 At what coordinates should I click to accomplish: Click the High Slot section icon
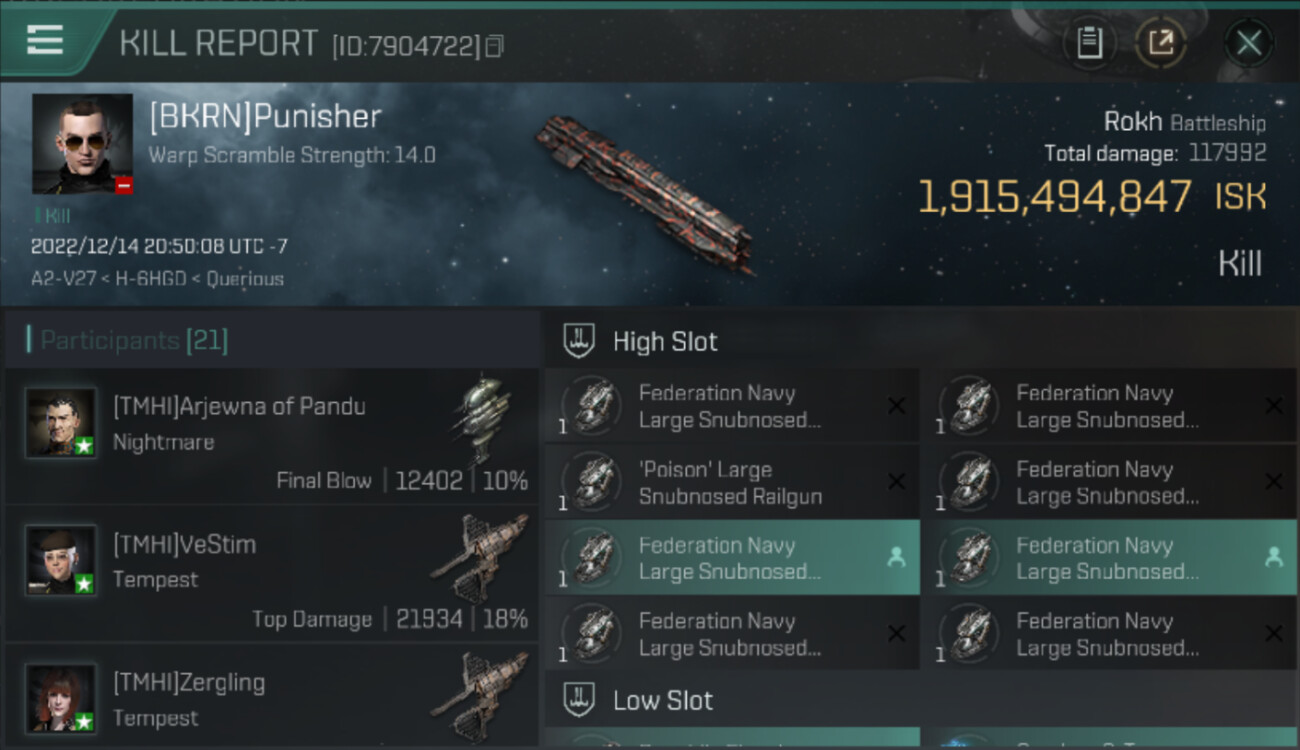pos(580,341)
